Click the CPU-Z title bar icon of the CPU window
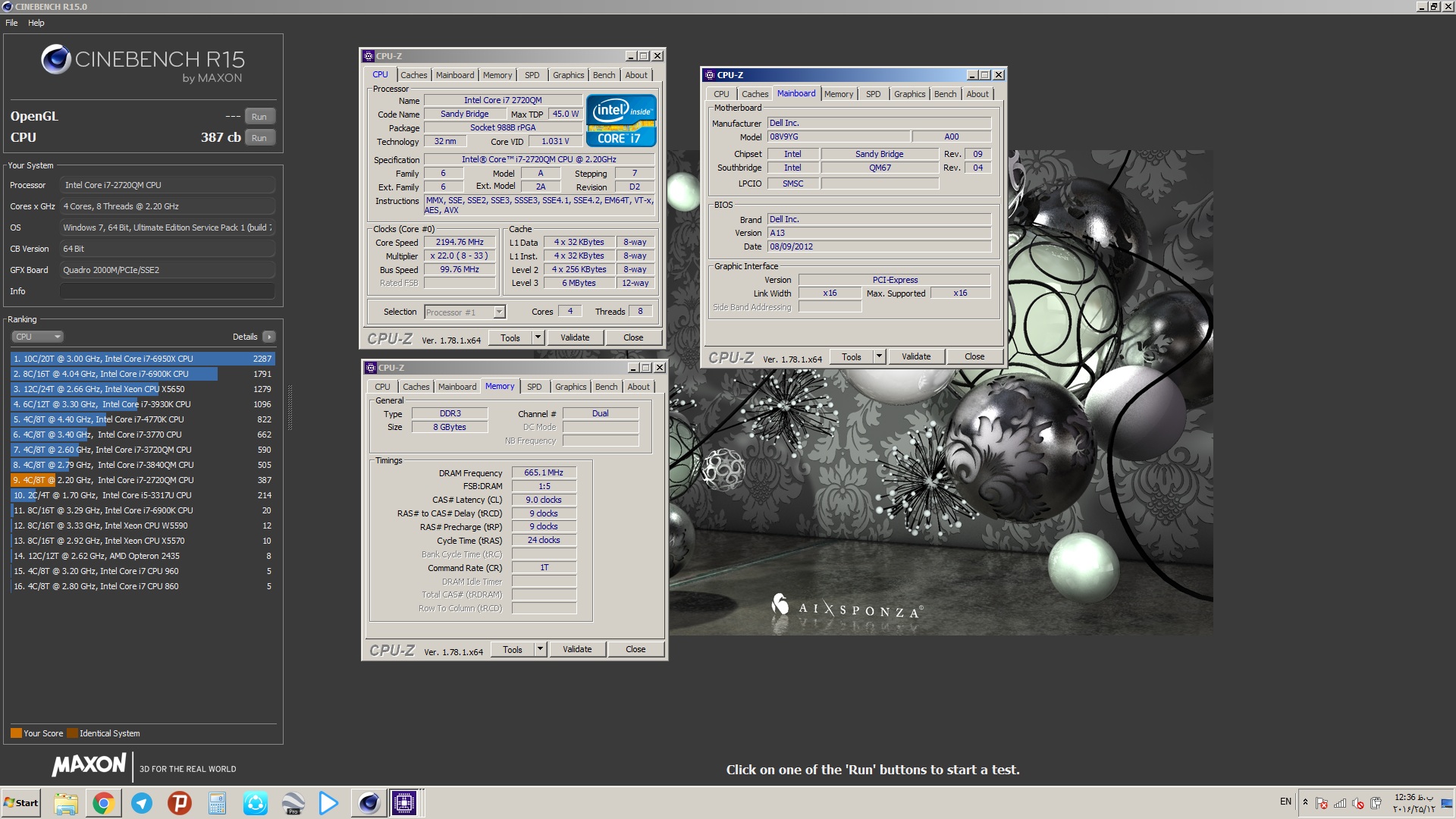 tap(369, 56)
